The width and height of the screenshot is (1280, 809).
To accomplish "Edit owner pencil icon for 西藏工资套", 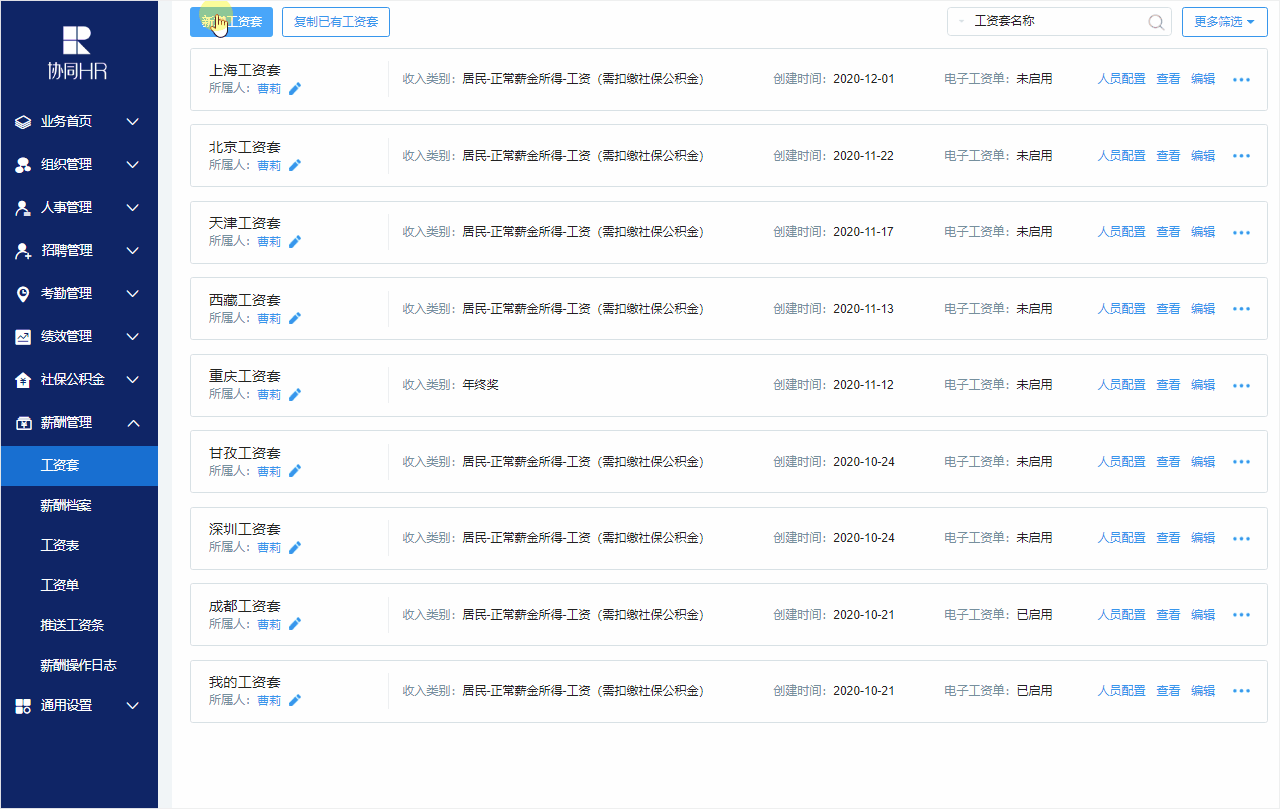I will [x=294, y=318].
